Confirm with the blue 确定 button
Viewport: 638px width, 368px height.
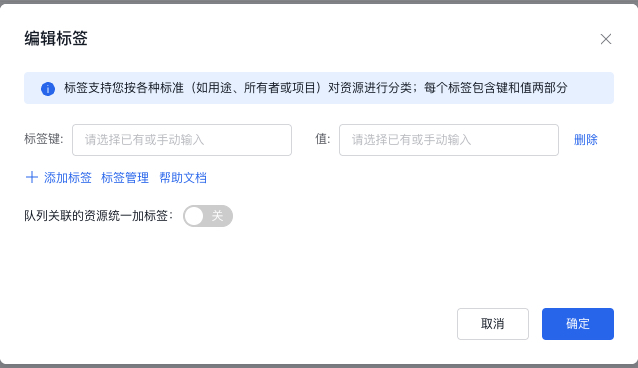578,324
